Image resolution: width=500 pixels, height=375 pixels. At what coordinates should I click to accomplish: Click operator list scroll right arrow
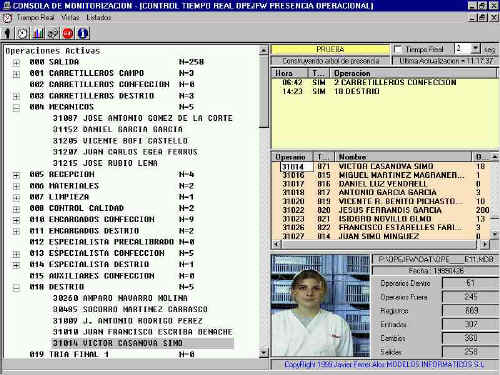[485, 244]
